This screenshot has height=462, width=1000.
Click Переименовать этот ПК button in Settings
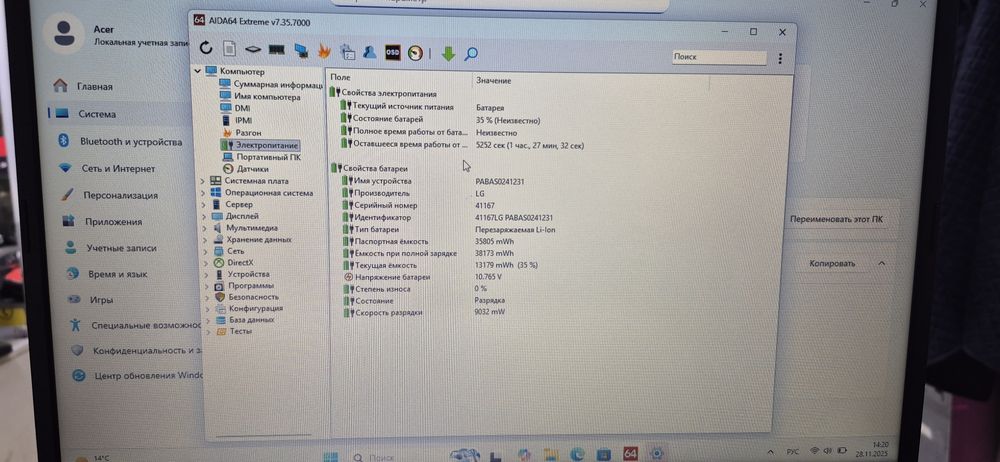coord(836,220)
